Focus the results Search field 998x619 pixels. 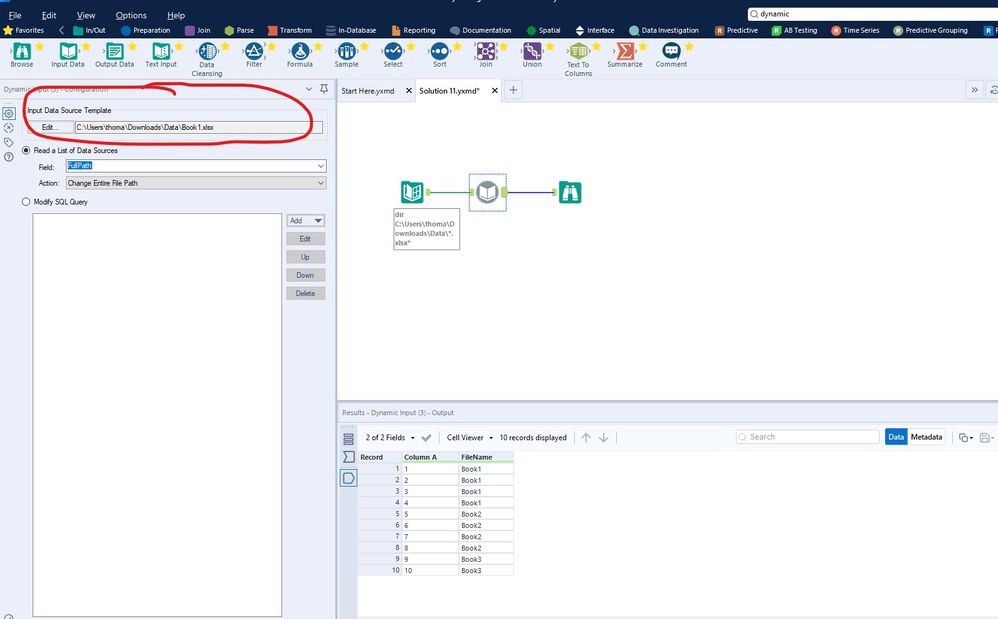coord(808,437)
